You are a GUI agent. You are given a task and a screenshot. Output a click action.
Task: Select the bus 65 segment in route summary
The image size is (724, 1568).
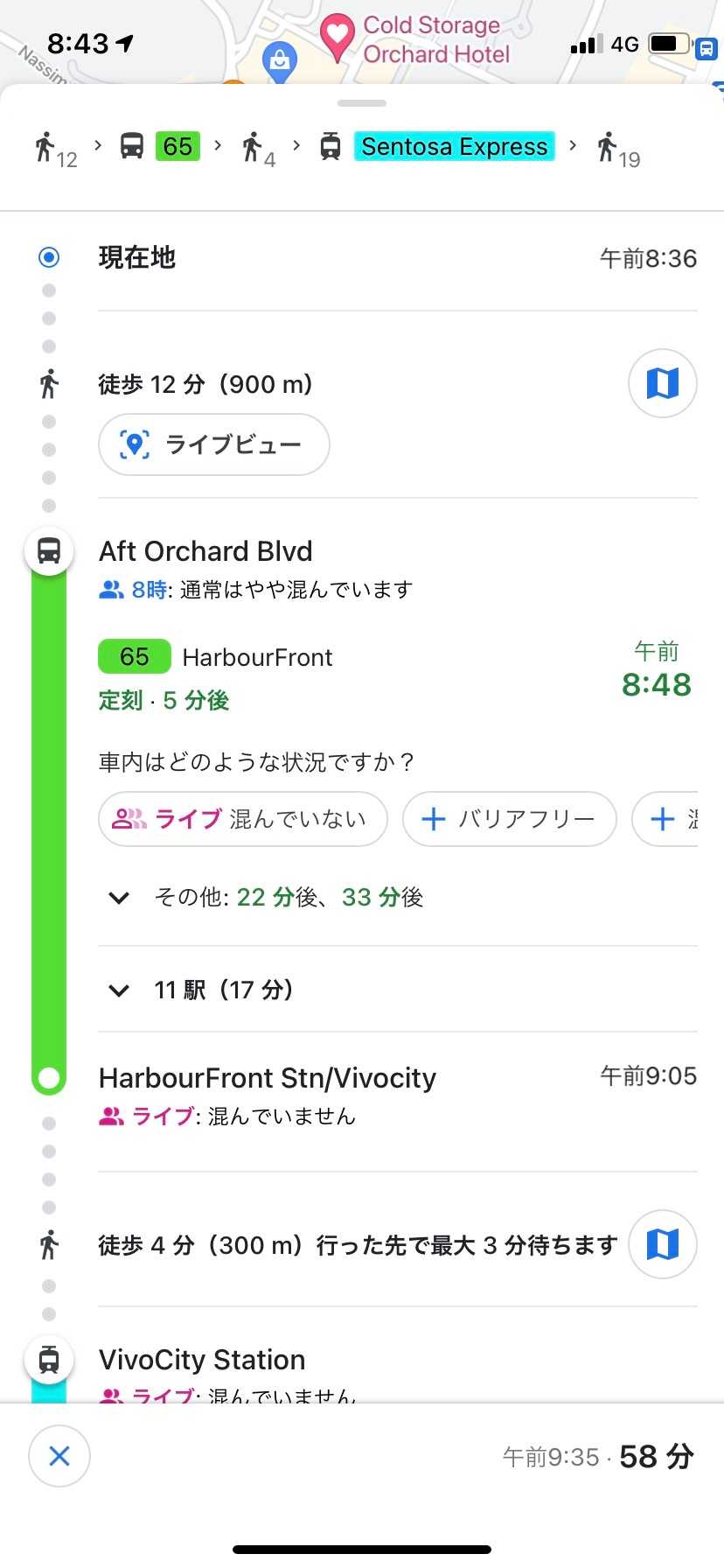point(177,146)
